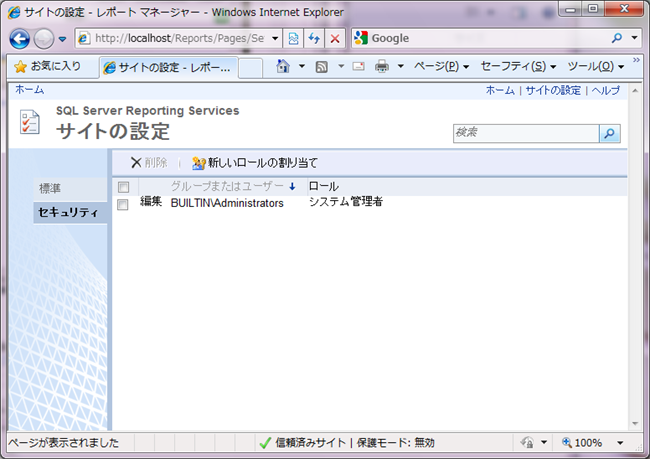Image resolution: width=650 pixels, height=459 pixels.
Task: Go back with the browser Back arrow
Action: pyautogui.click(x=19, y=39)
